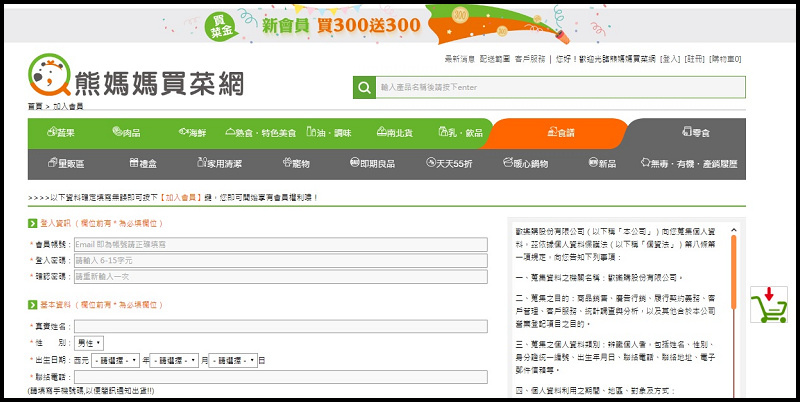The height and width of the screenshot is (402, 800).
Task: Open the 油・調味 category icon
Action: (x=311, y=132)
